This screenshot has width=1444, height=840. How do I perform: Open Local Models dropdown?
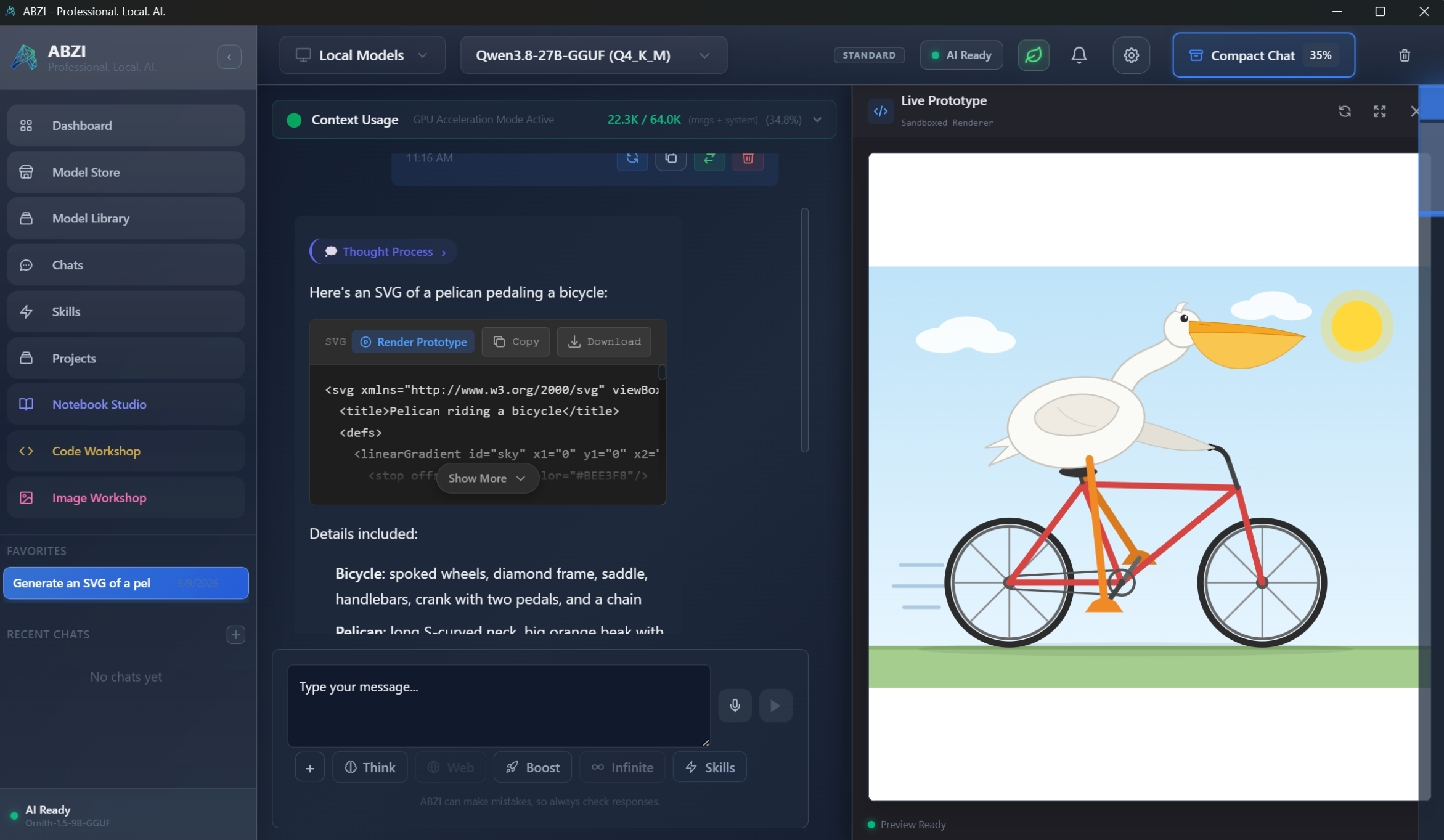pos(362,55)
